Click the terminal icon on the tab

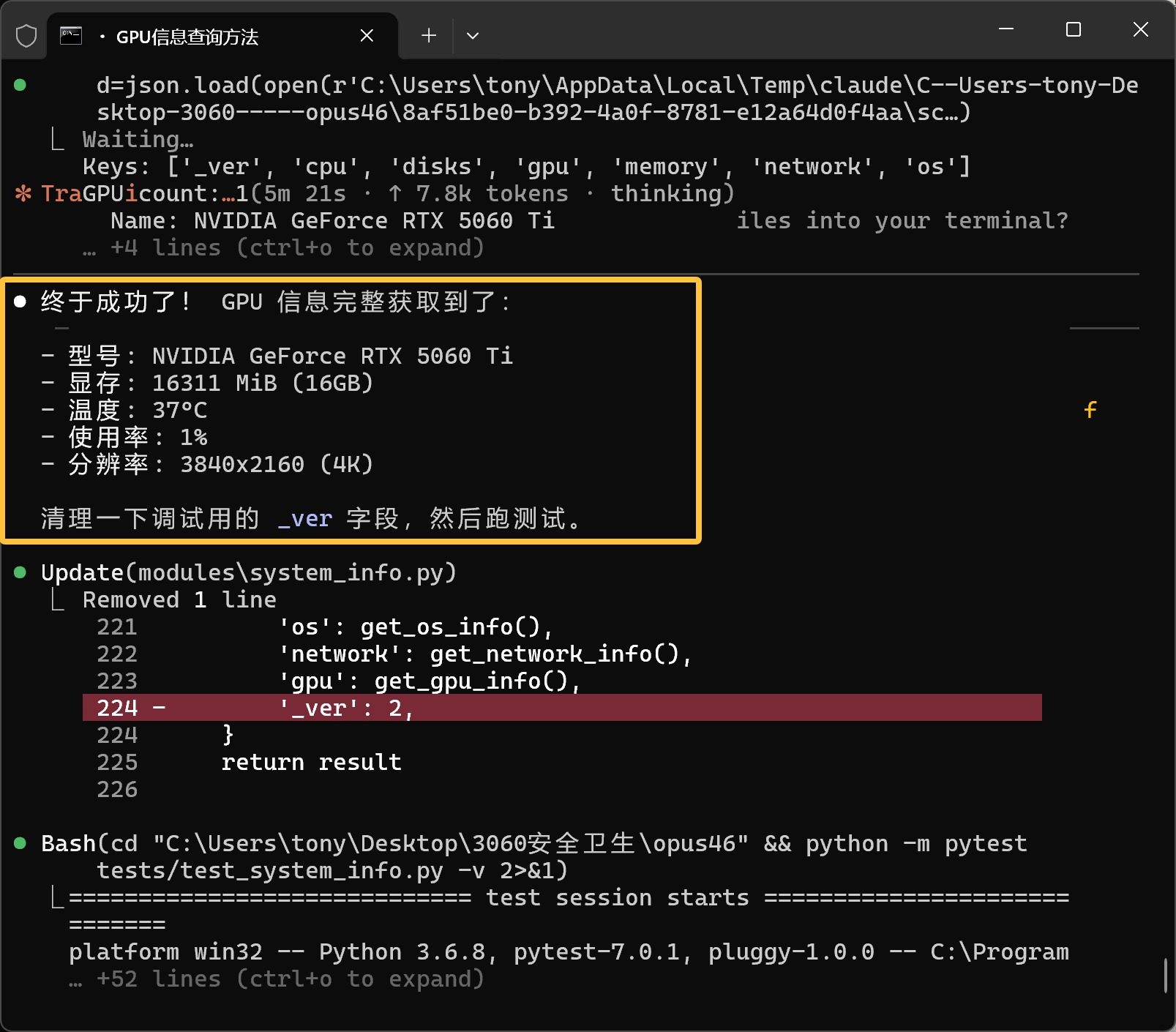(71, 35)
